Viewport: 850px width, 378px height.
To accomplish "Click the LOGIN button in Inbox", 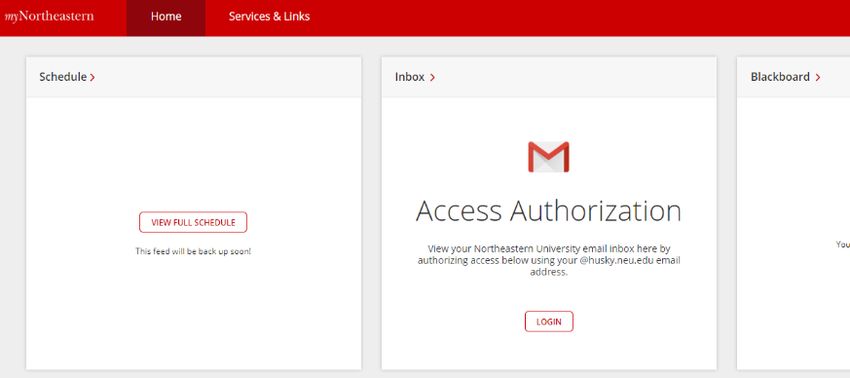I will coord(549,322).
